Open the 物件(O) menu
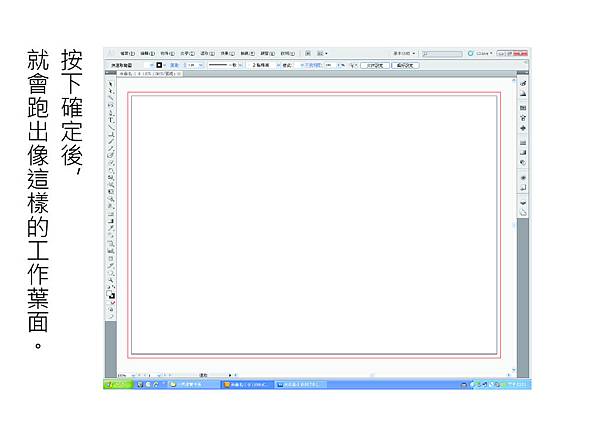The height and width of the screenshot is (427, 600). click(x=167, y=54)
